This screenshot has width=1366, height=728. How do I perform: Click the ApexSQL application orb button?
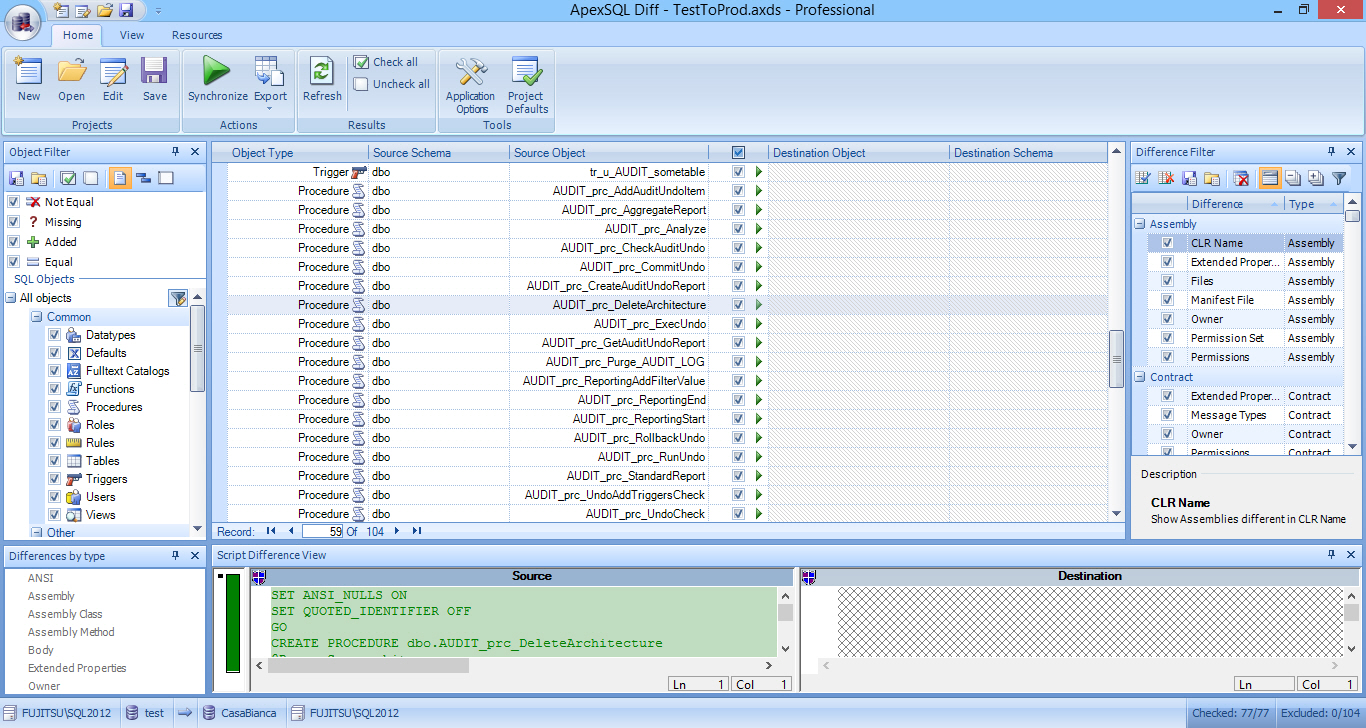tap(22, 20)
